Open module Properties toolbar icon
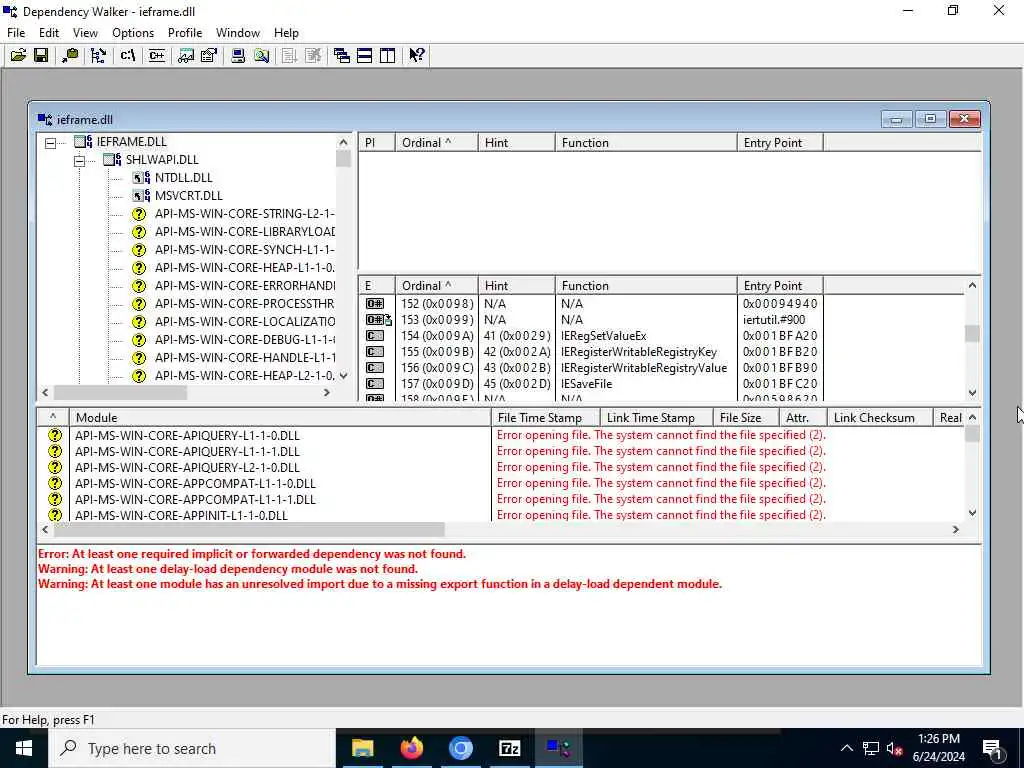 [x=209, y=56]
